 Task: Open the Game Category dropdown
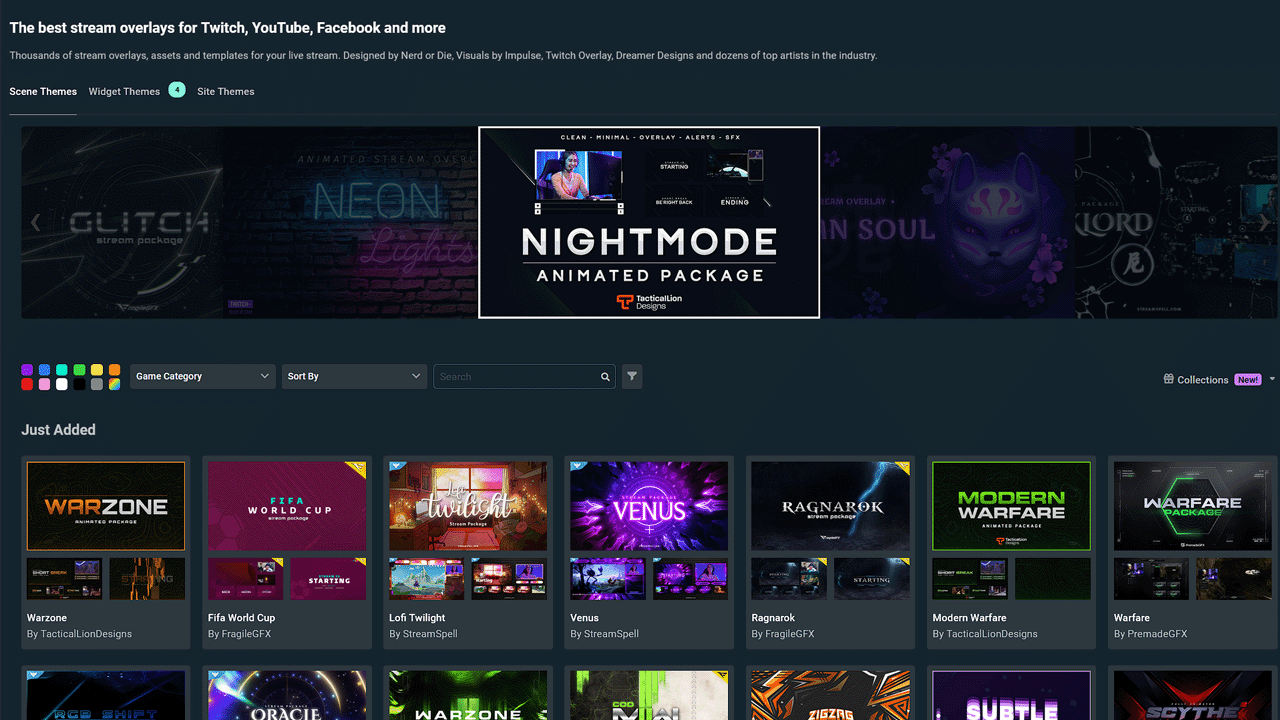click(203, 376)
